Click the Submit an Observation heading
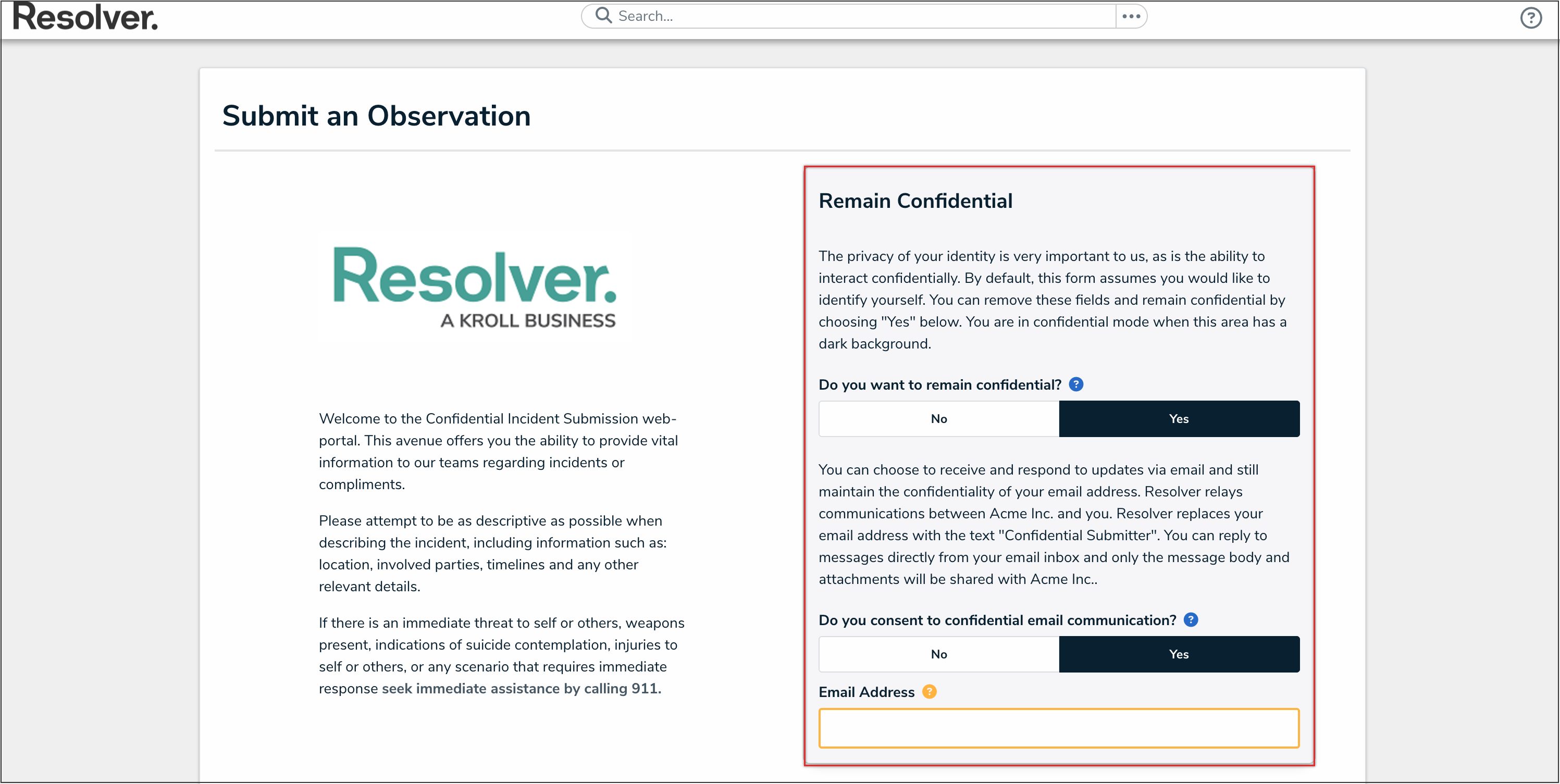Screen dimensions: 1560x784 click(x=376, y=116)
